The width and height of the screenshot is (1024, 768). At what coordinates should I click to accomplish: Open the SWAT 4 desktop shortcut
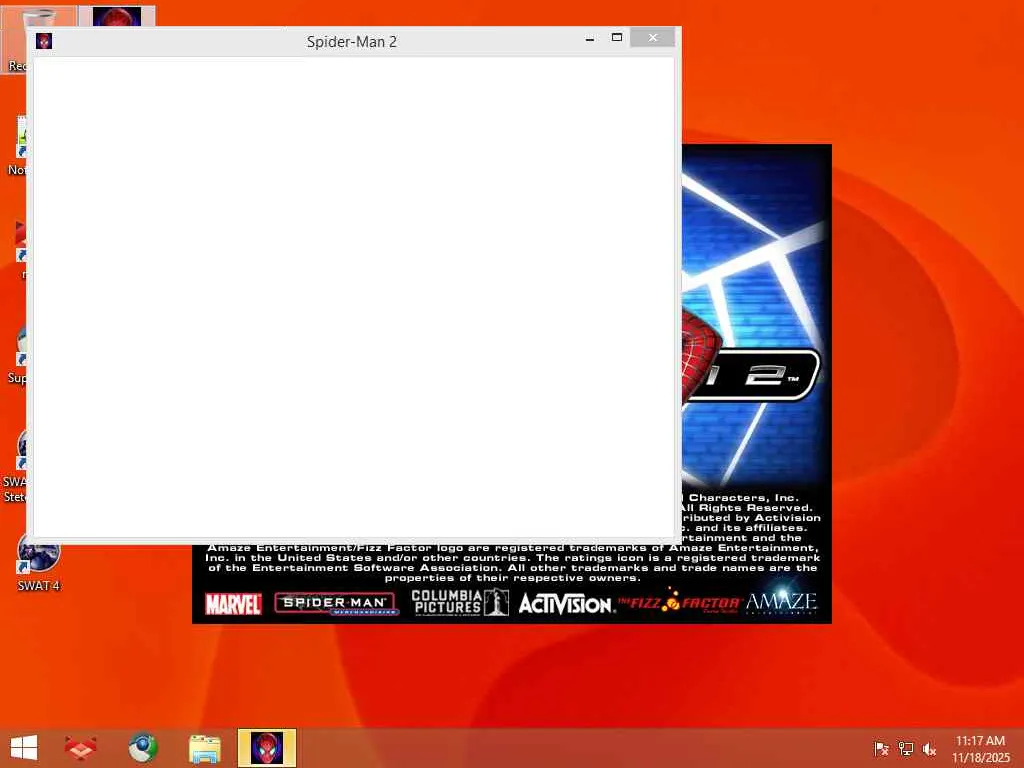(x=39, y=564)
